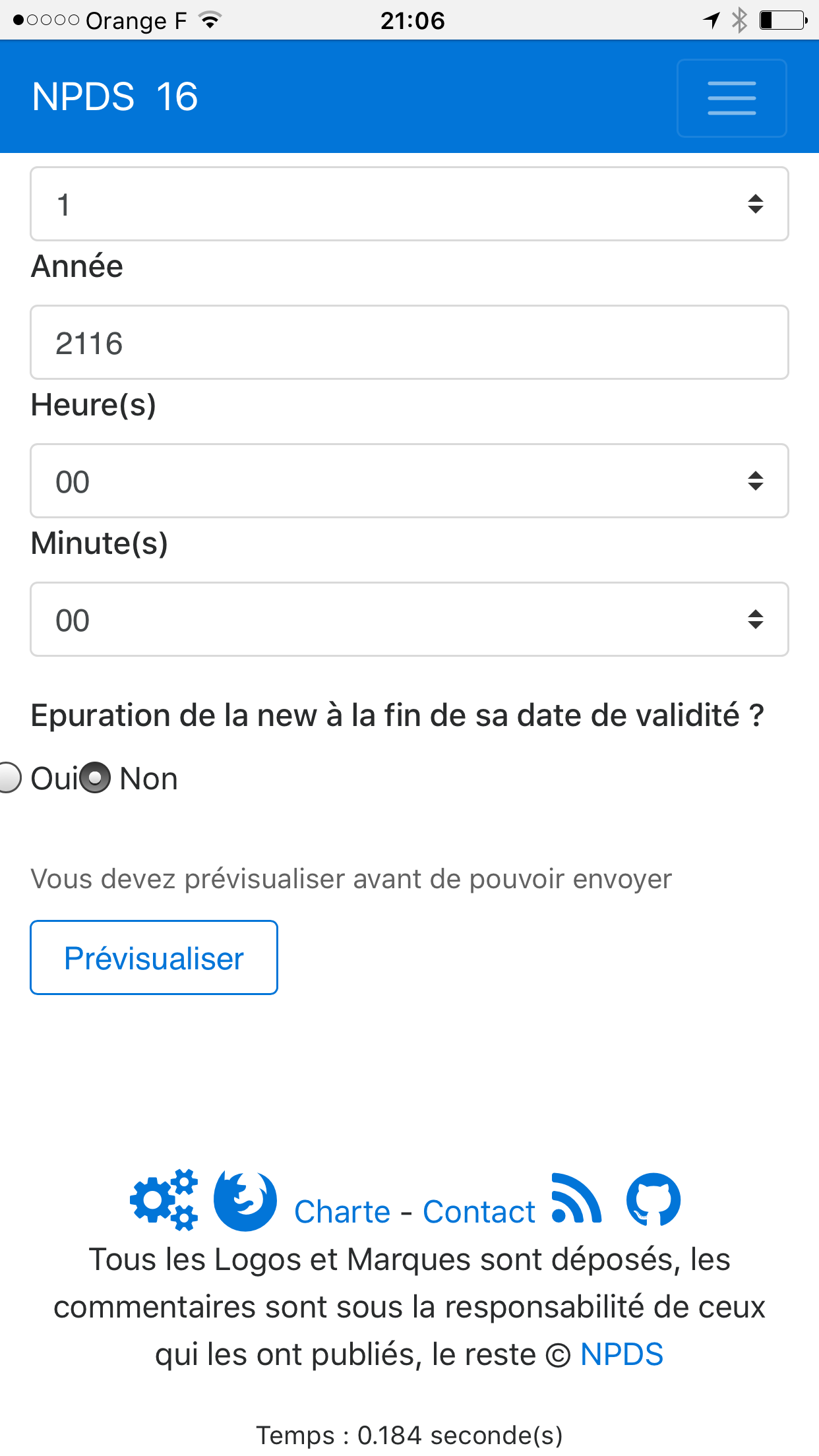Open the Charte link

tap(342, 1212)
